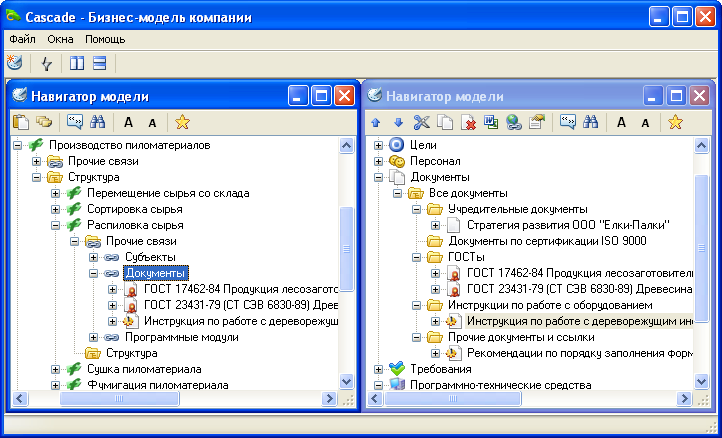Tile windows vertically with the side-by-side columns icon

tap(77, 63)
